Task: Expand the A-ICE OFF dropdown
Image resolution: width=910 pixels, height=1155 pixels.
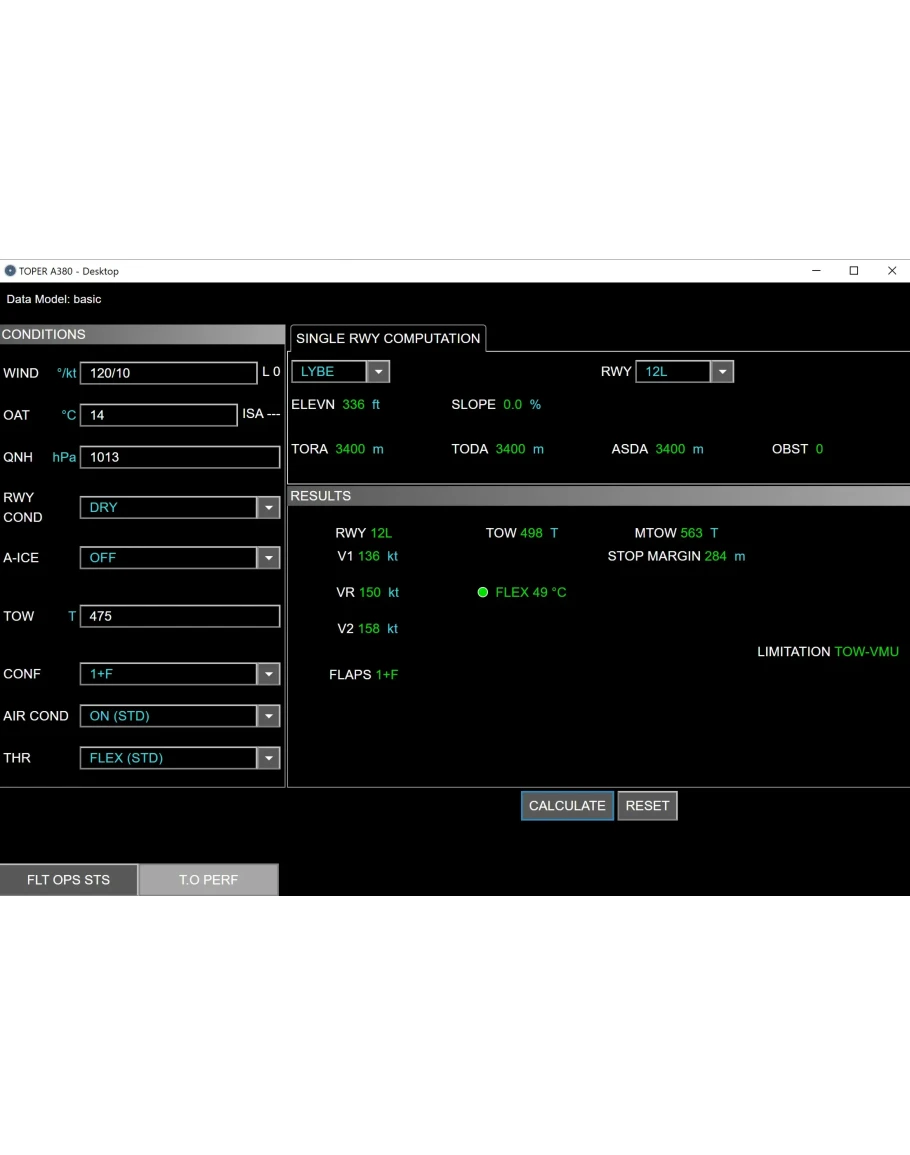Action: [x=268, y=558]
